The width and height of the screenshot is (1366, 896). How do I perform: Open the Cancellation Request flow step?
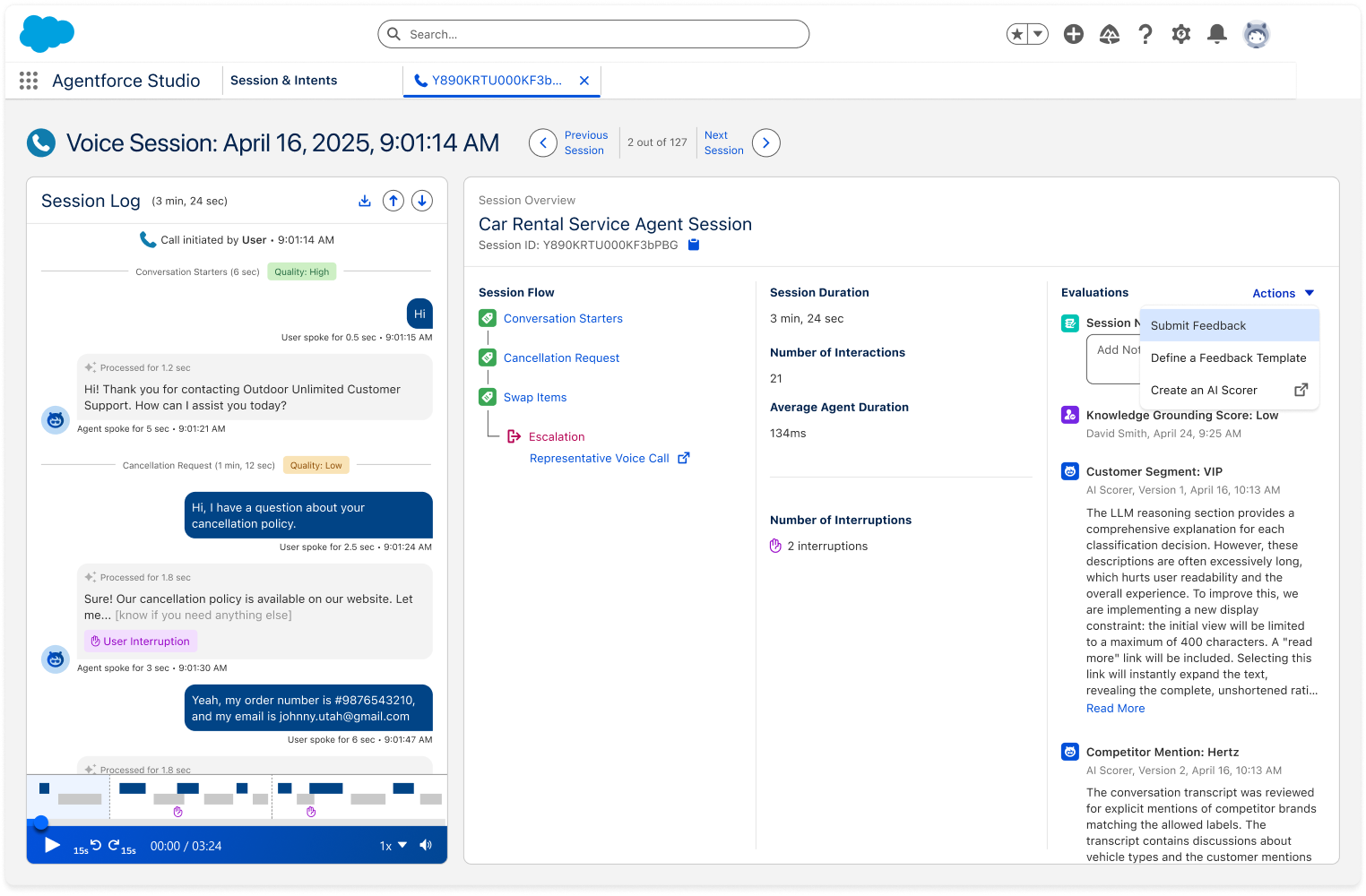[x=561, y=358]
